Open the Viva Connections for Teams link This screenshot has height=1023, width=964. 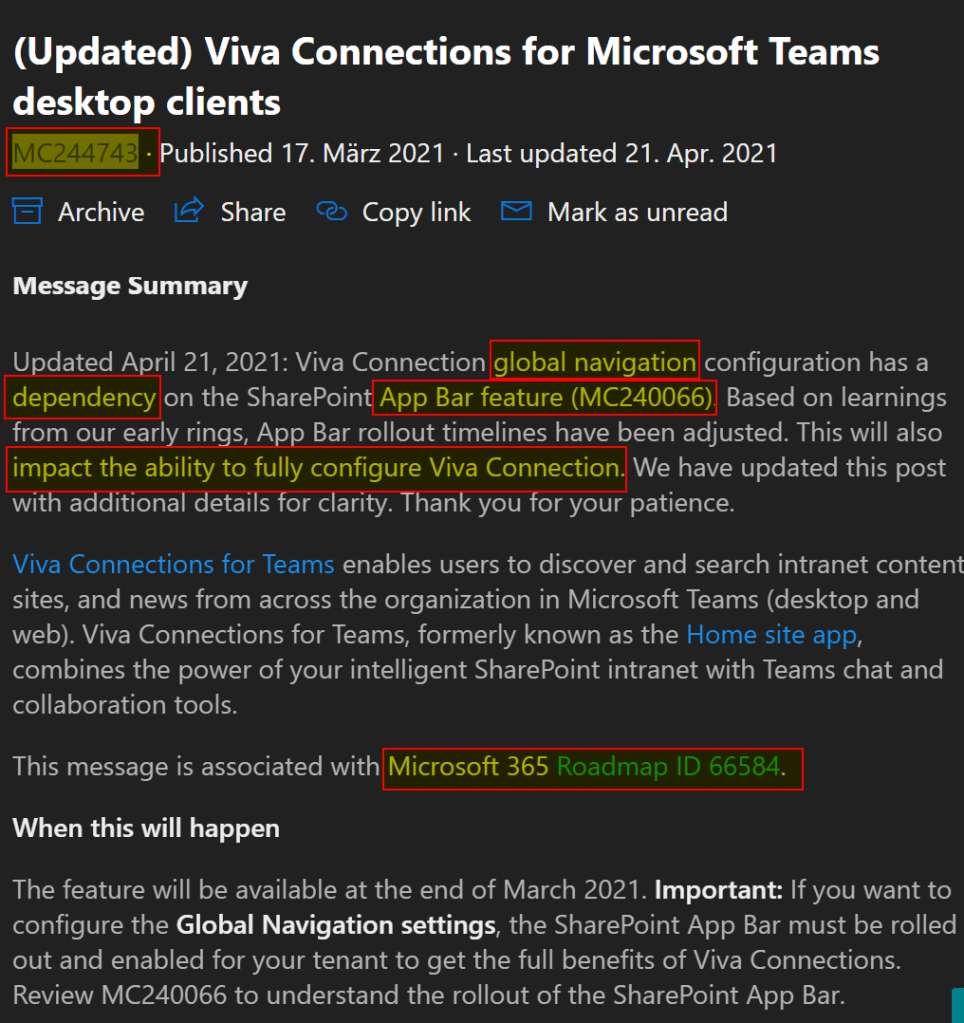point(173,564)
